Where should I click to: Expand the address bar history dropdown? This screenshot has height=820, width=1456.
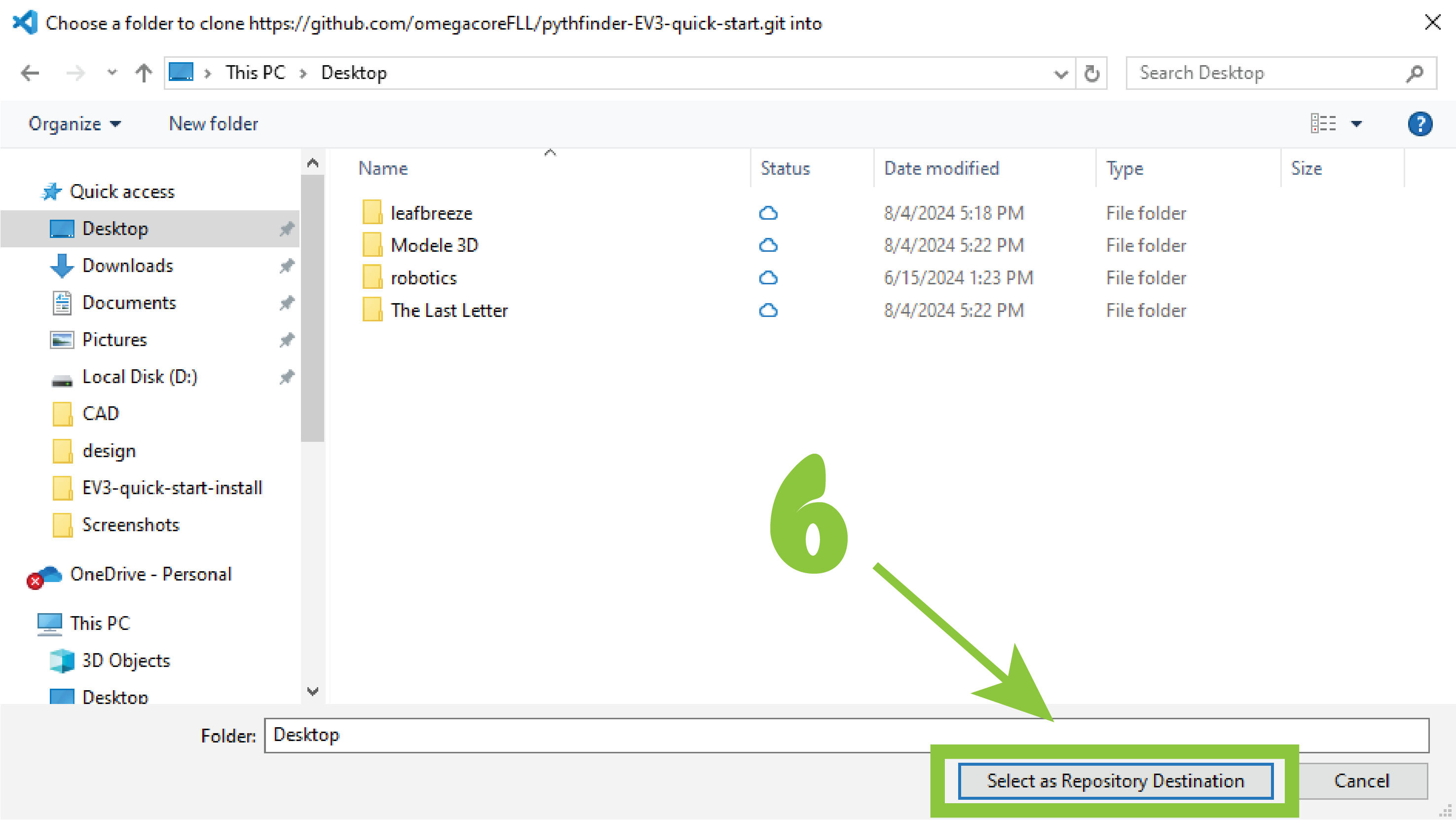click(x=1061, y=74)
